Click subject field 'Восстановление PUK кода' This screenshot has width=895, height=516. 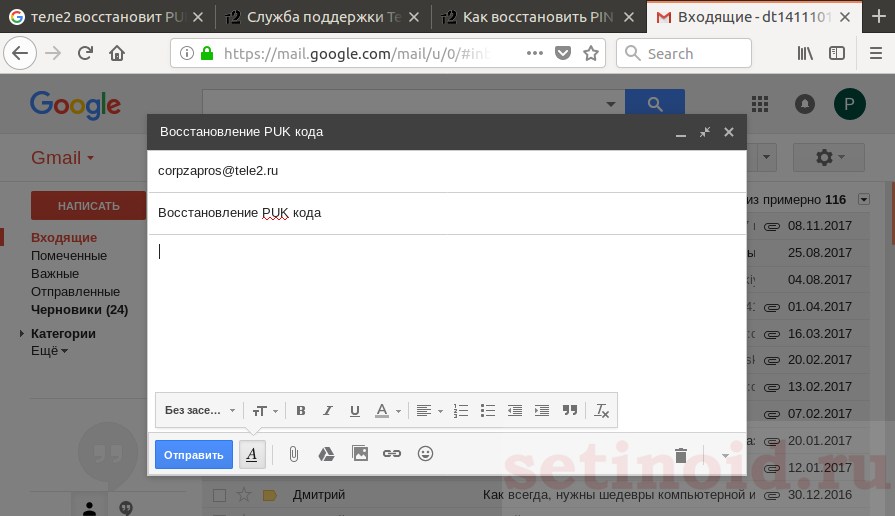coord(447,213)
